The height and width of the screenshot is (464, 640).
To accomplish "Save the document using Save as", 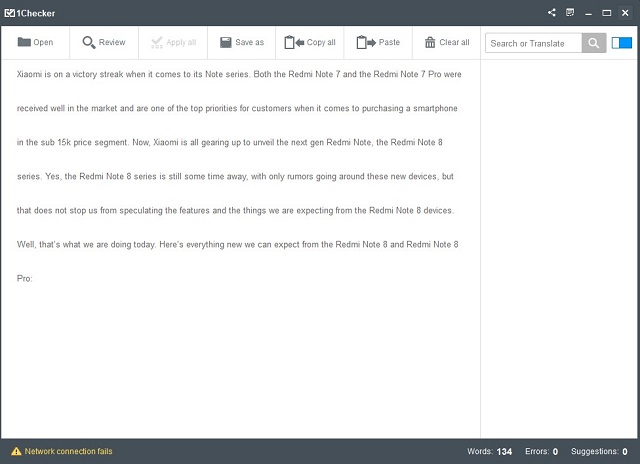I will pyautogui.click(x=242, y=42).
